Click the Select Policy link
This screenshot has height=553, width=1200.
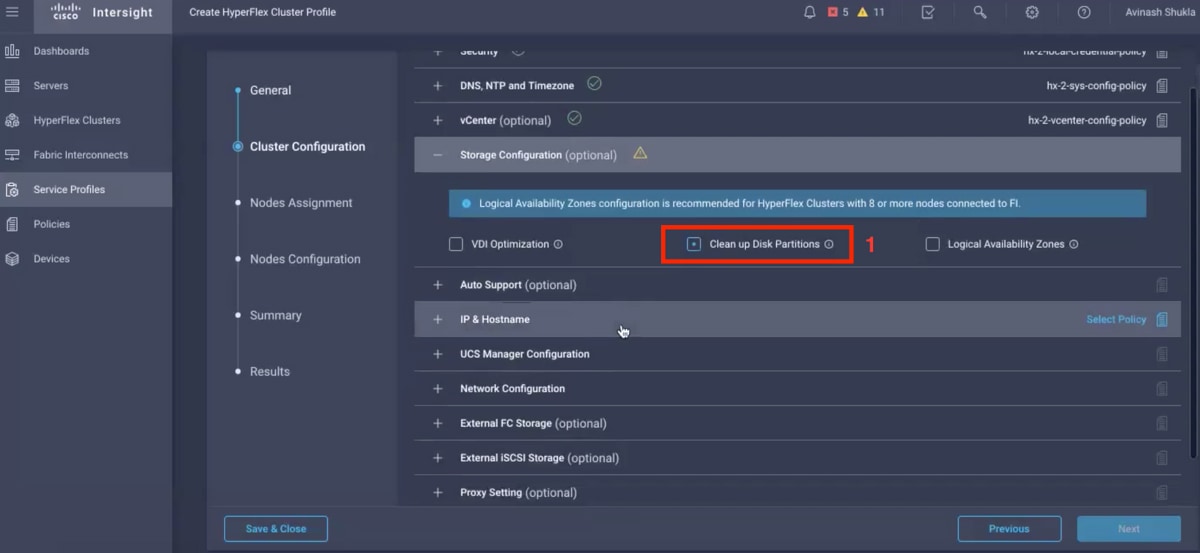(x=1116, y=320)
